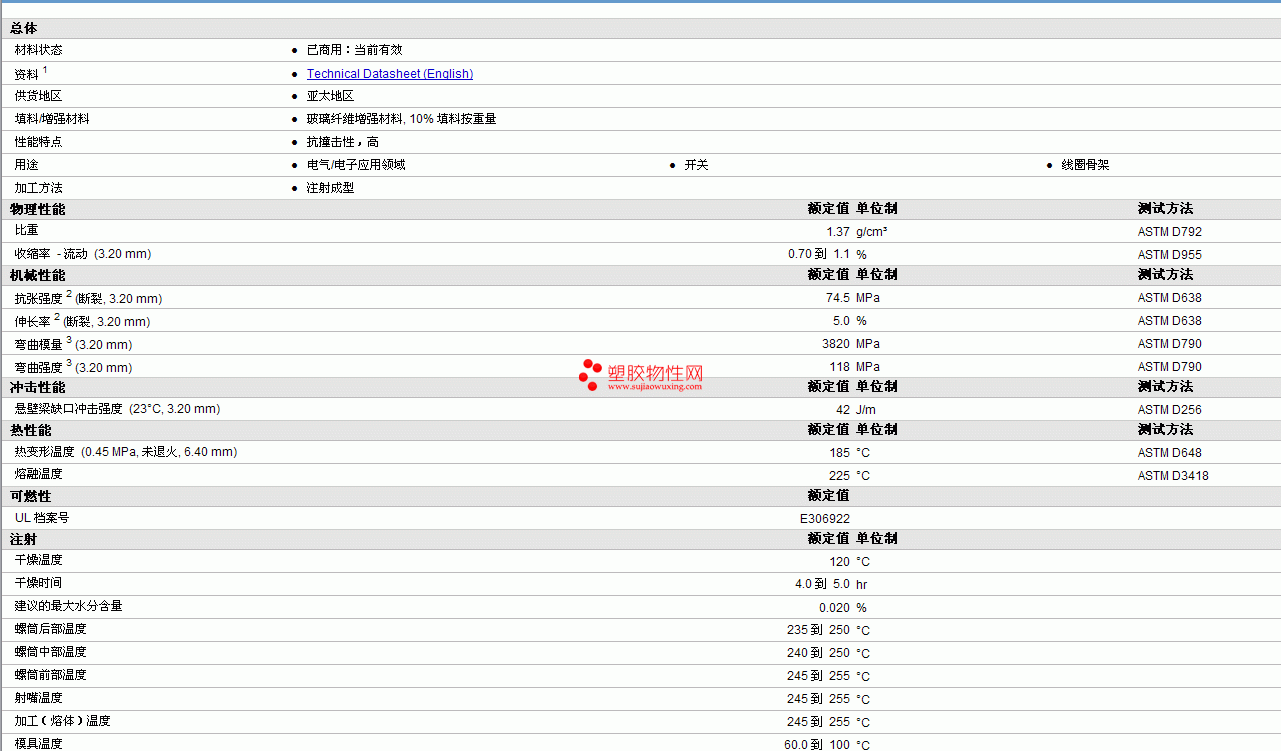Click the '玻璃纤维增强材料, 10% 填料按重量' text
This screenshot has width=1281, height=751.
(x=402, y=119)
